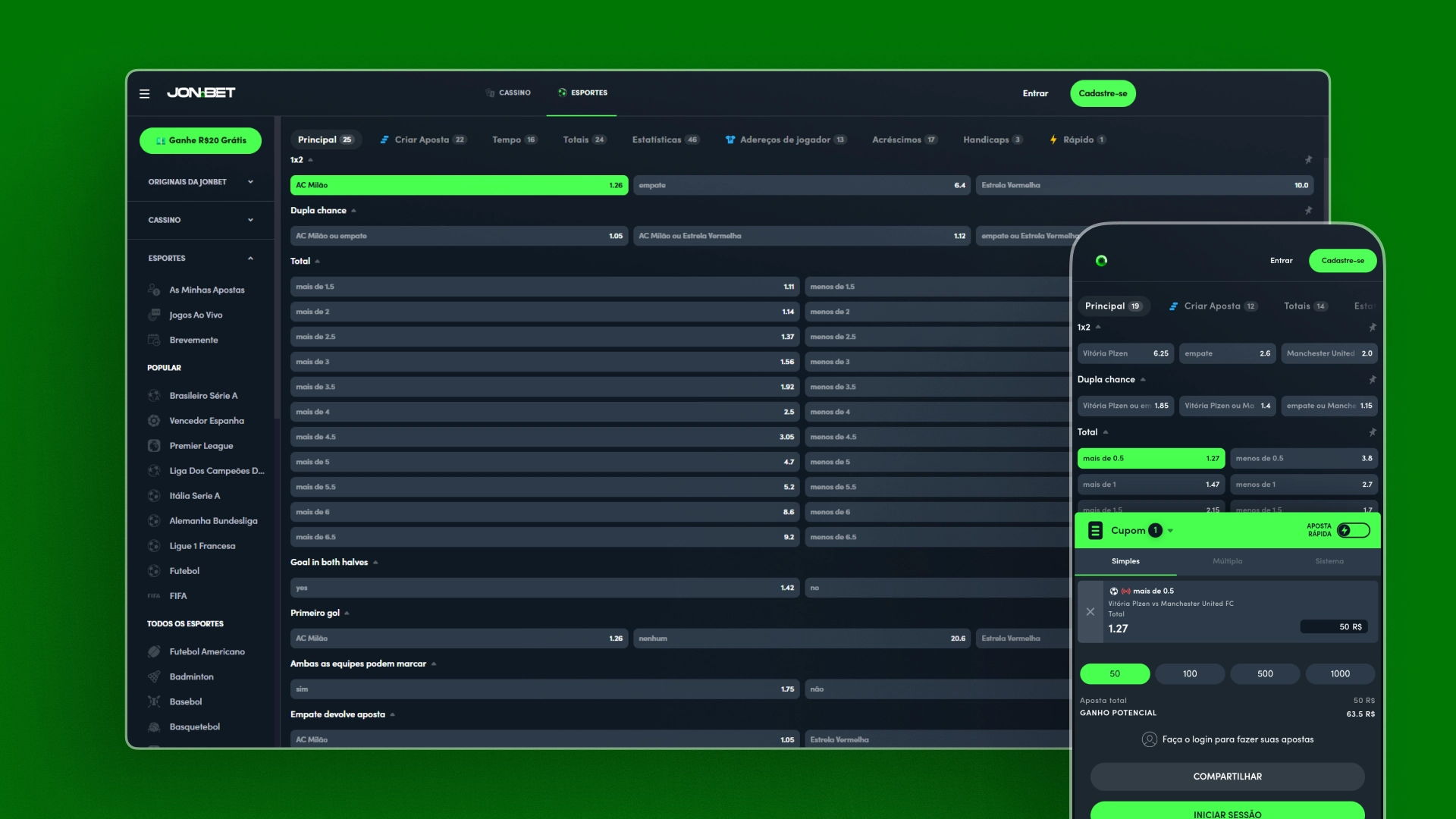Click the Compartilhar button

pos(1227,777)
